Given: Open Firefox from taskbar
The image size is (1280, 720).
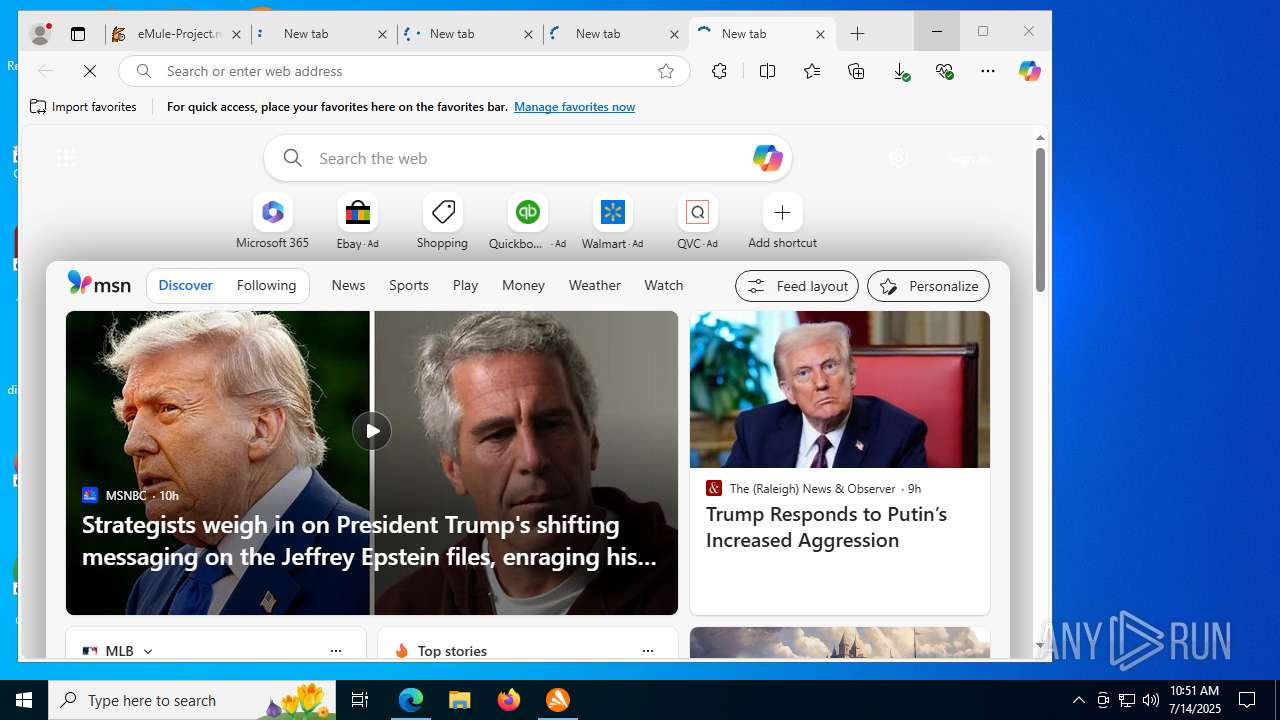Looking at the screenshot, I should [509, 700].
